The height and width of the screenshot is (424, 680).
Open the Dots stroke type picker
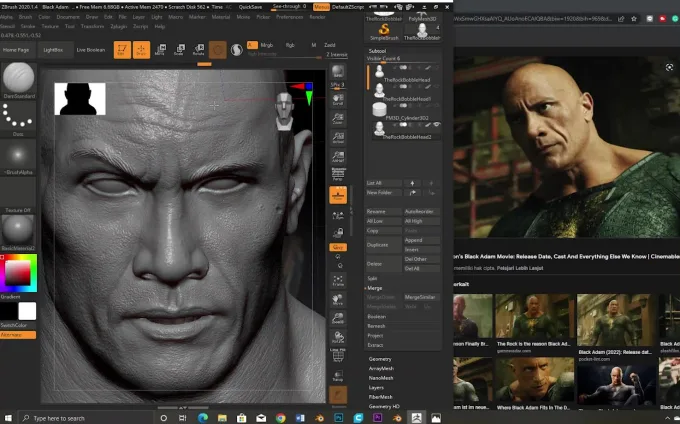point(18,119)
